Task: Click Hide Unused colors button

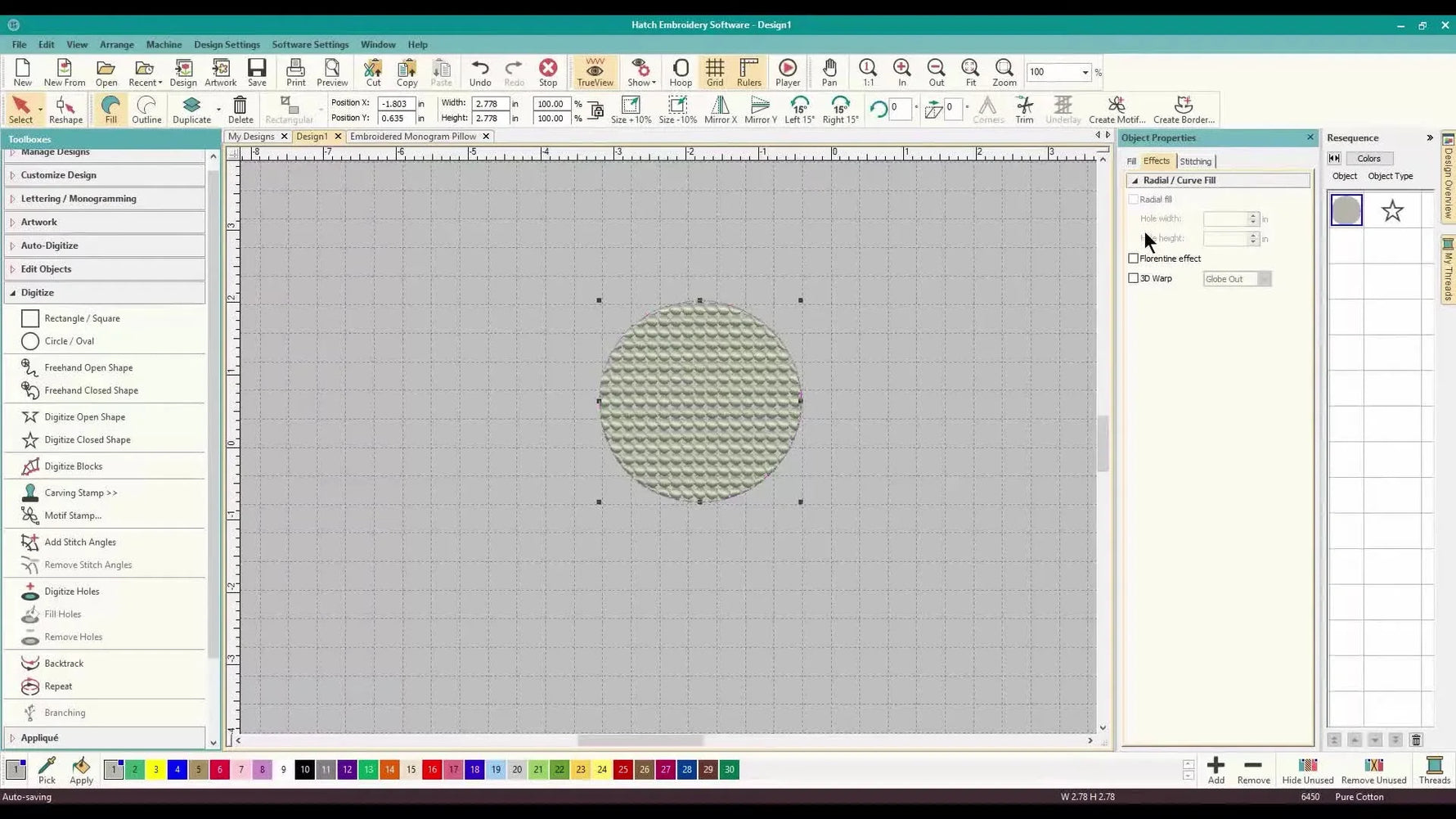Action: pyautogui.click(x=1307, y=771)
